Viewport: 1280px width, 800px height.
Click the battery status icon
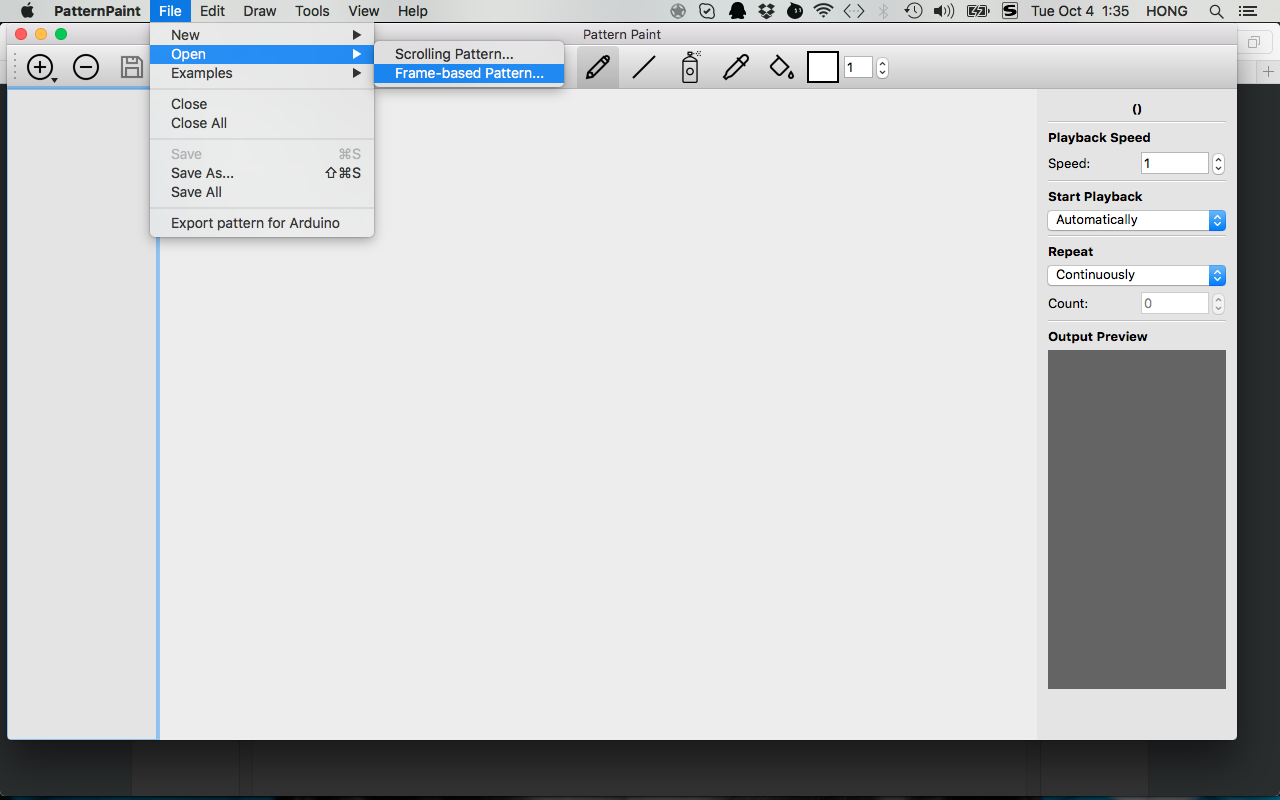click(x=977, y=11)
